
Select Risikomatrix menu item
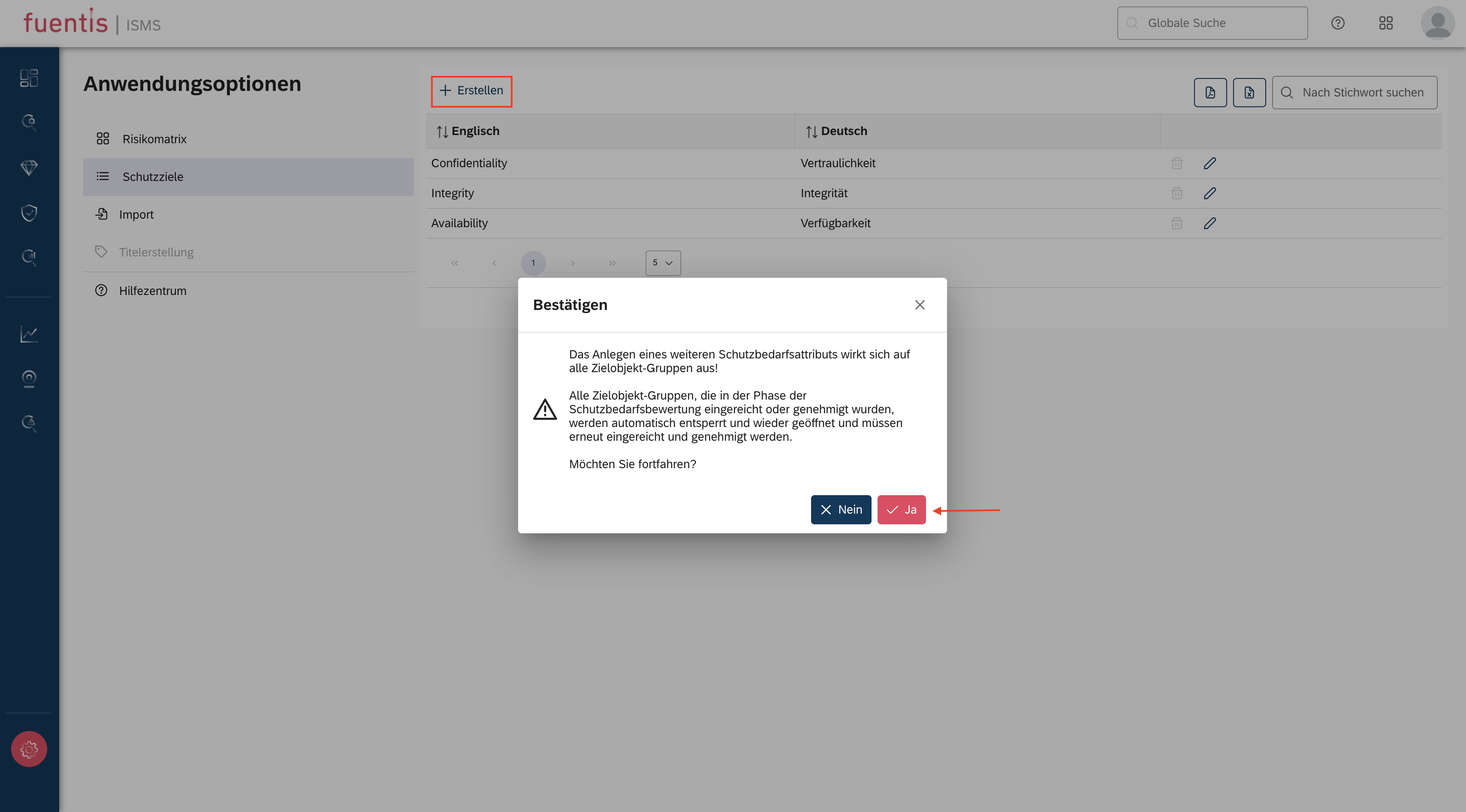(154, 139)
